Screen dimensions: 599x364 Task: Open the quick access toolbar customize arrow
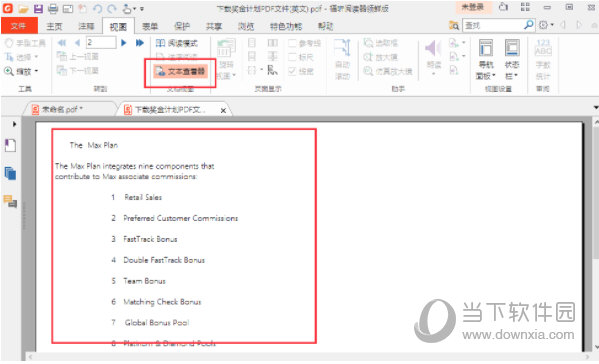click(x=142, y=8)
